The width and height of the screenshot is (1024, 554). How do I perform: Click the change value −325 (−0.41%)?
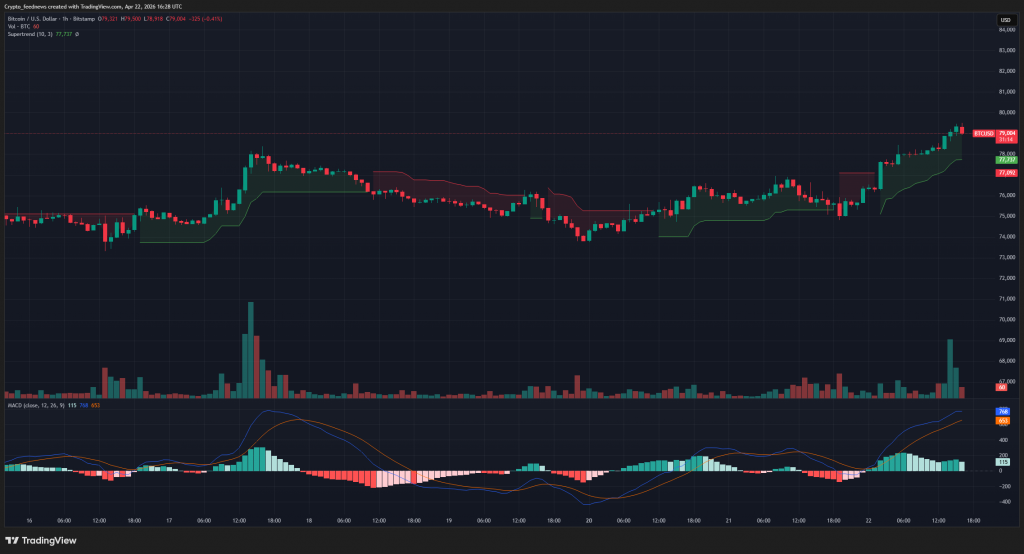[205, 19]
